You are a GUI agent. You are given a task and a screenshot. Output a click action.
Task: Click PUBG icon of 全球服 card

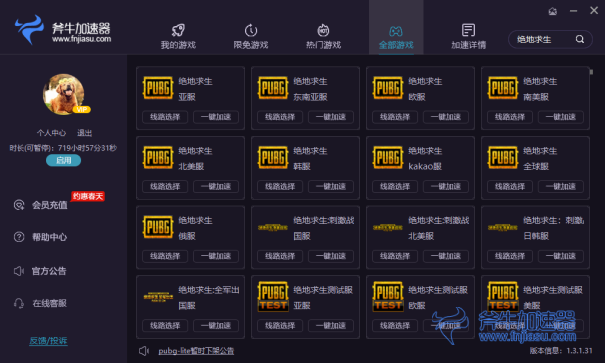pos(503,157)
